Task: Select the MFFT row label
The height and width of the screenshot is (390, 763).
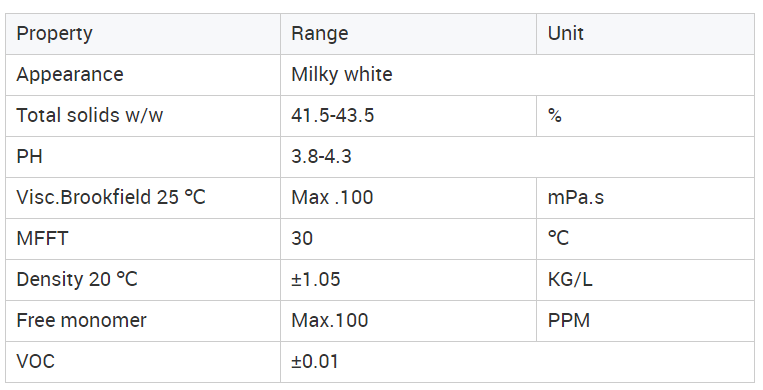Action: [143, 239]
